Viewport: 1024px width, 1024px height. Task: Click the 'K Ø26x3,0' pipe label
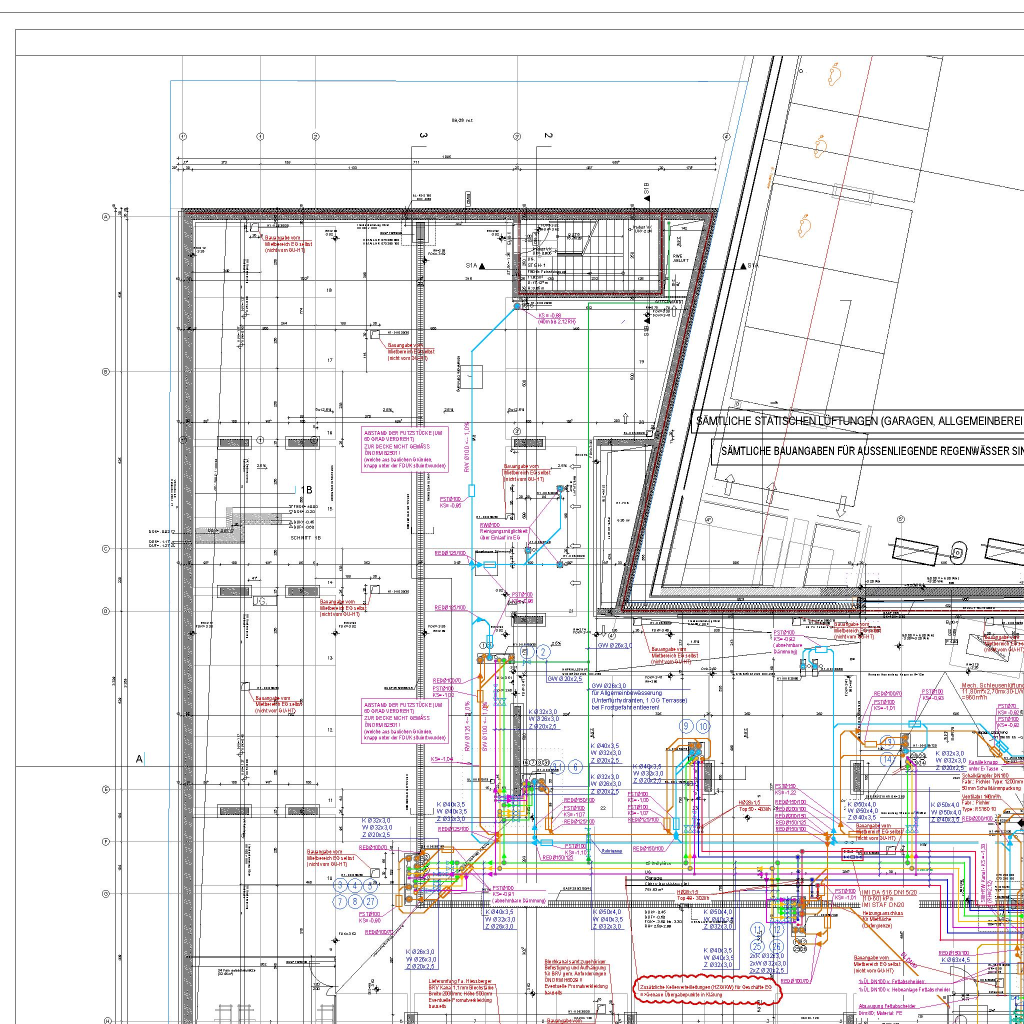420,952
